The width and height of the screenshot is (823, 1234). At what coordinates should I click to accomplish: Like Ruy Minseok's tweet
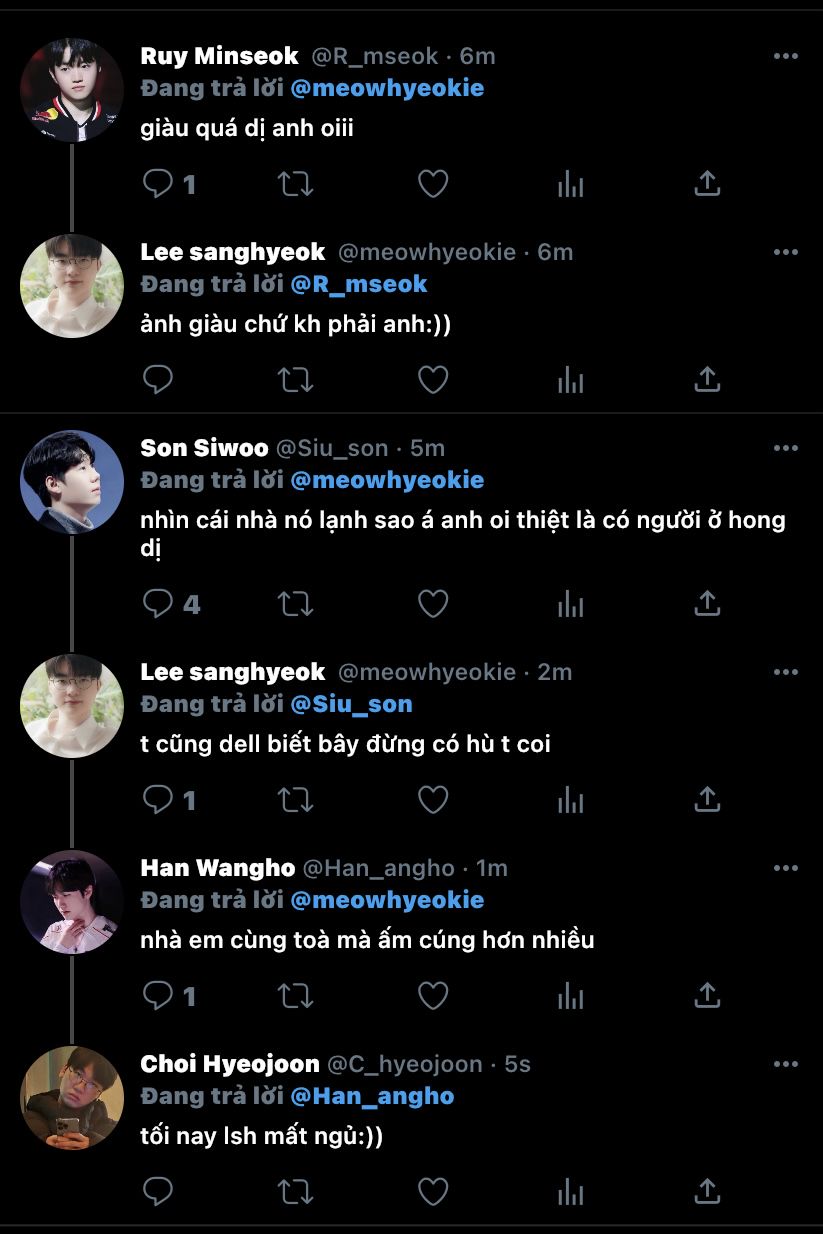tap(432, 184)
